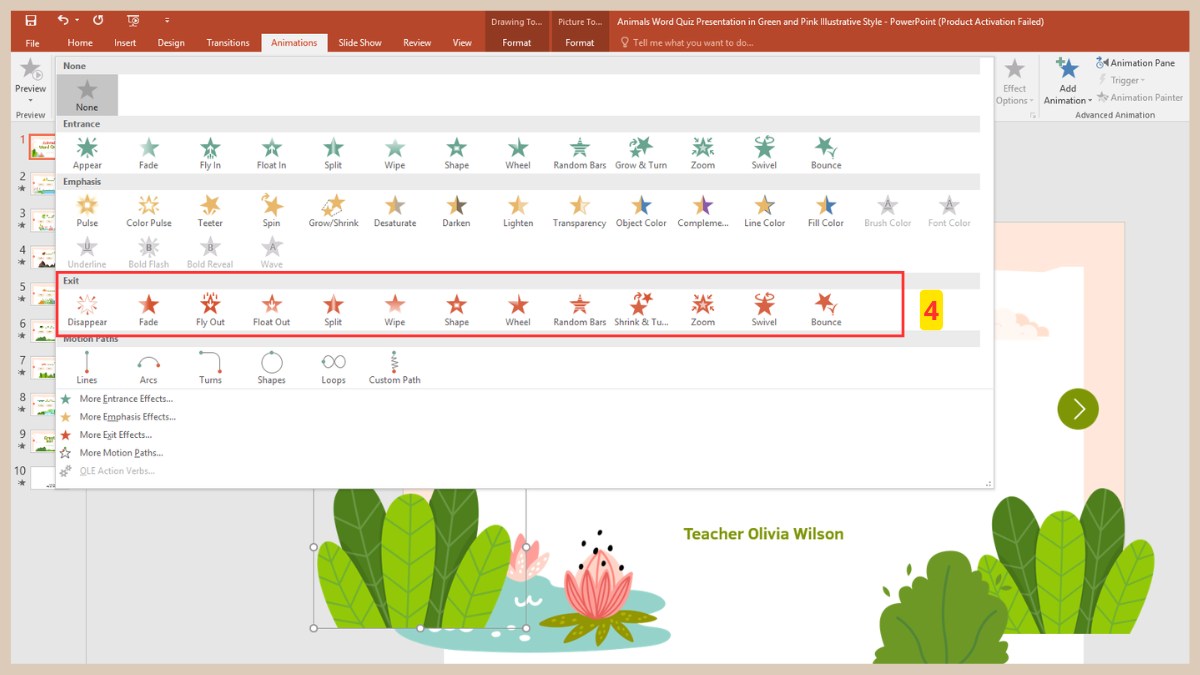Choose the Custom Path motion path
Screen dimensions: 1200x675
394,366
